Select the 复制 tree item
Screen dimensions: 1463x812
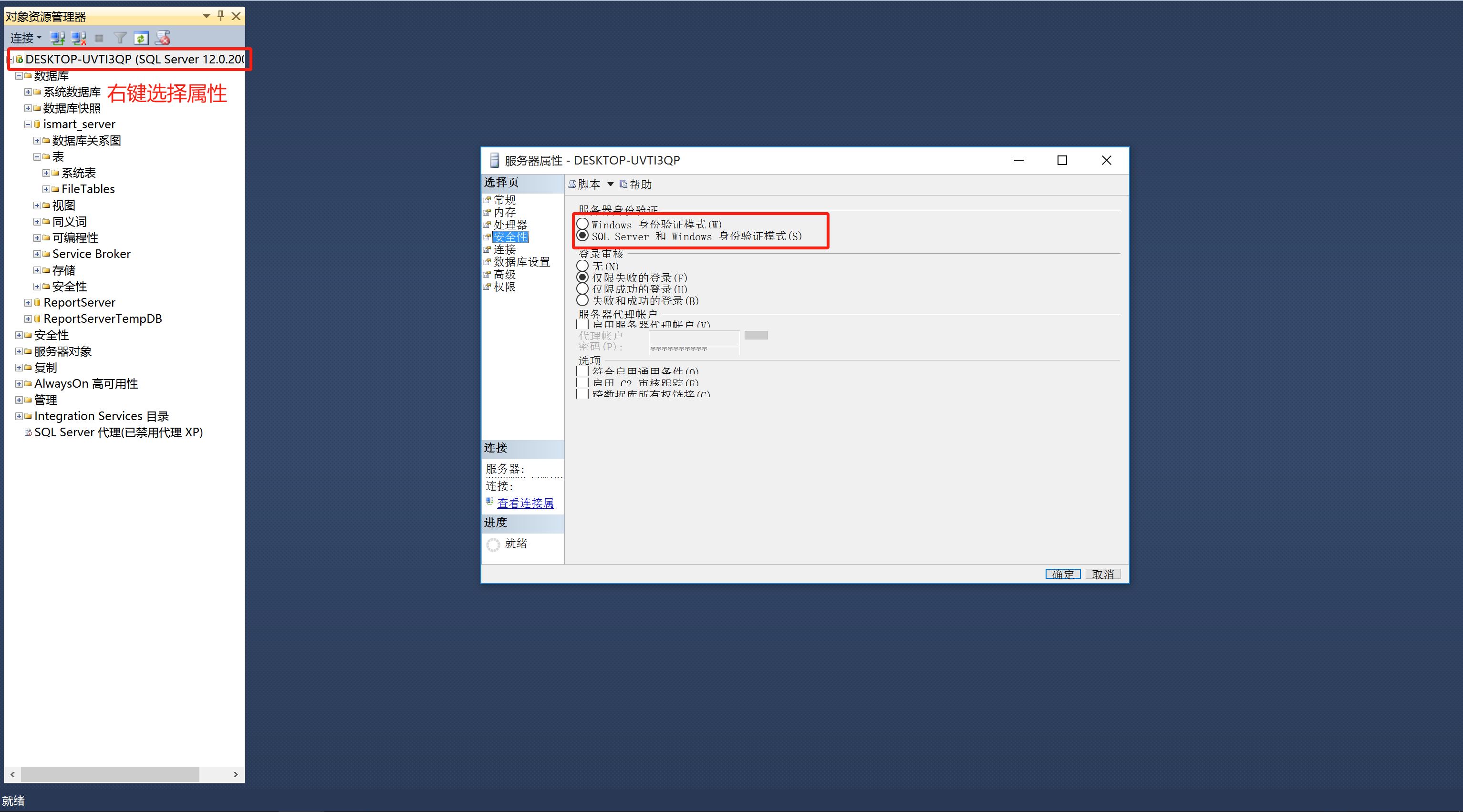point(45,368)
